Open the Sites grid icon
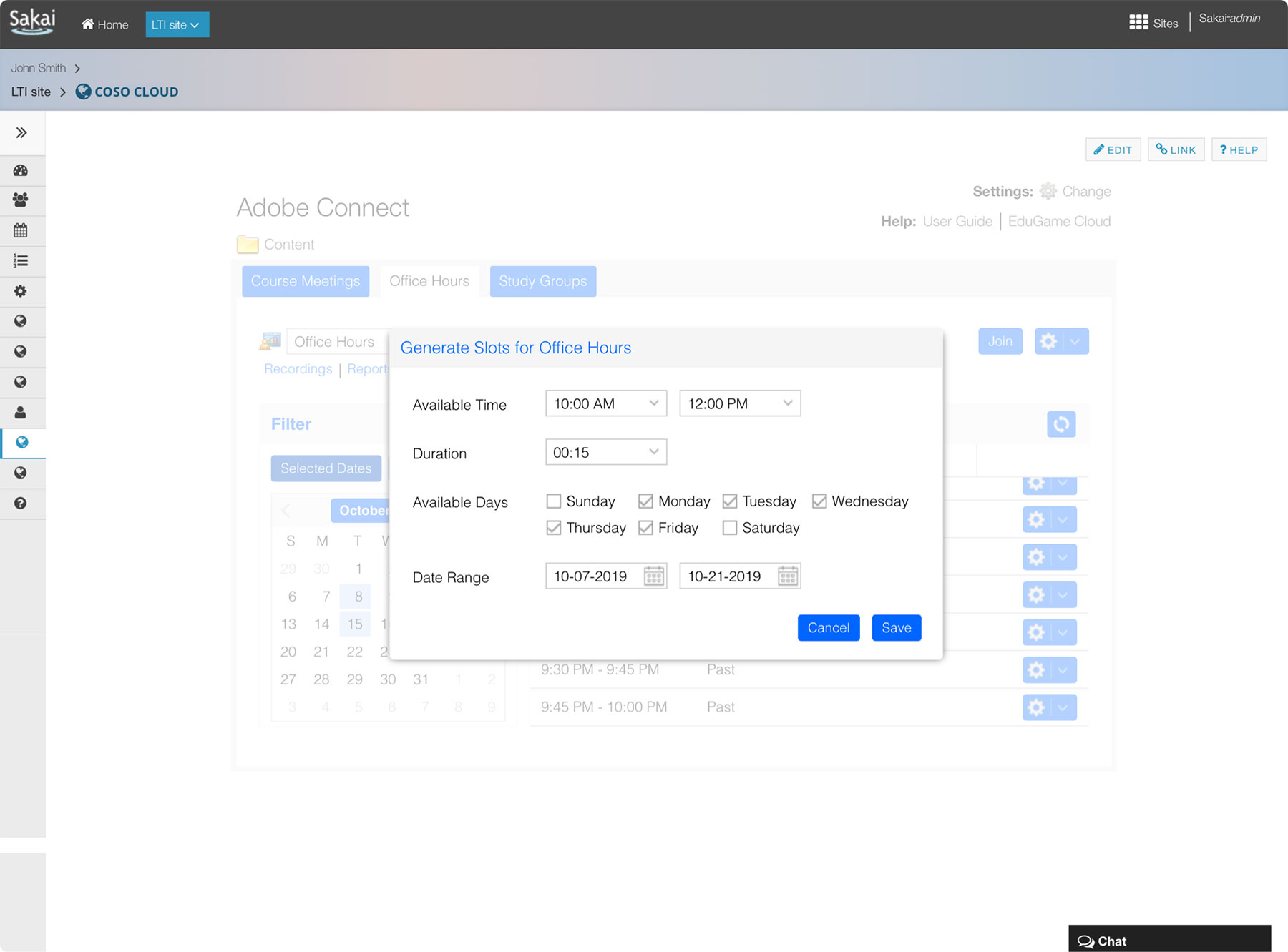 1138,23
